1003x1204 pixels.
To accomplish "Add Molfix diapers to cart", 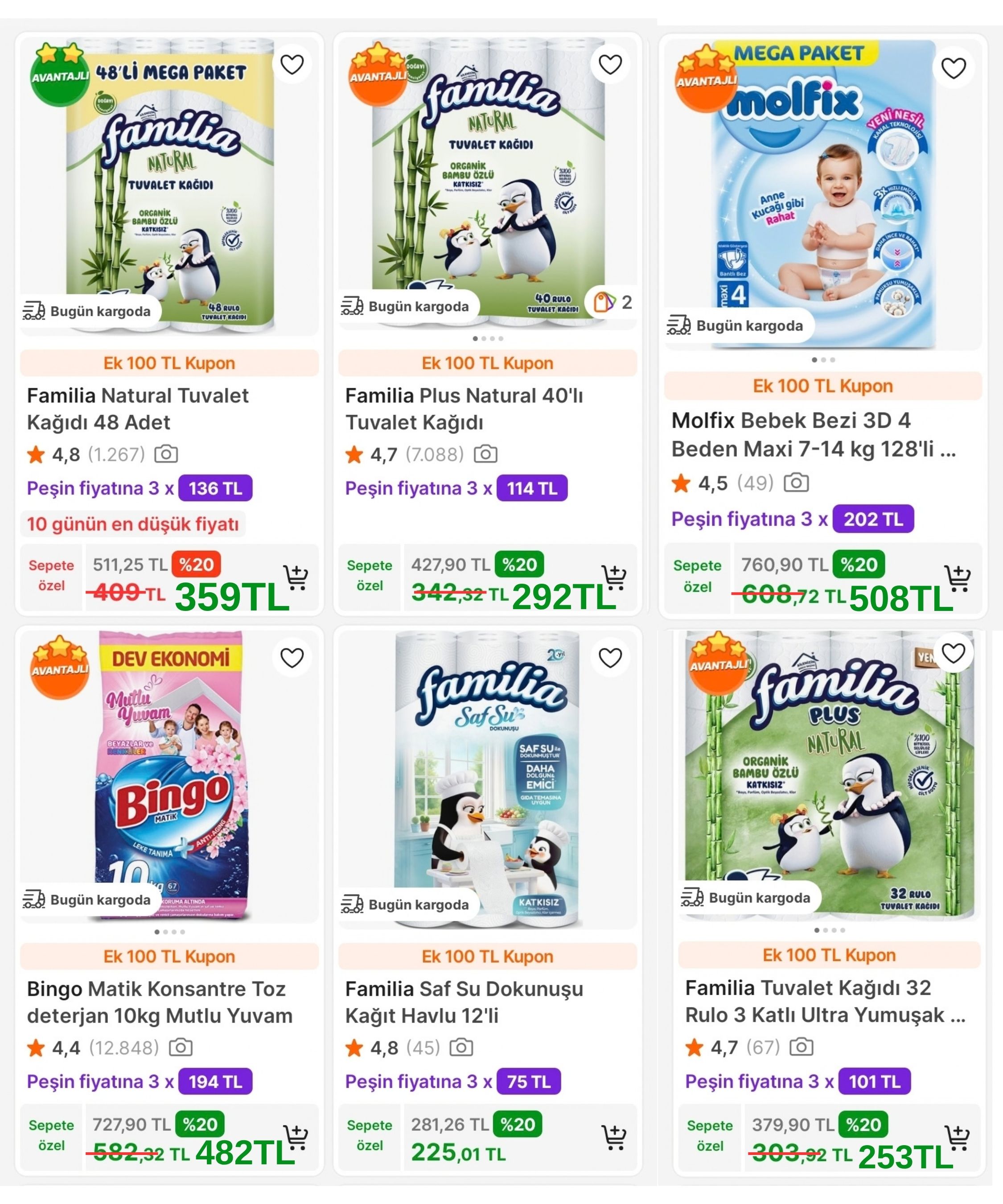I will (x=957, y=578).
